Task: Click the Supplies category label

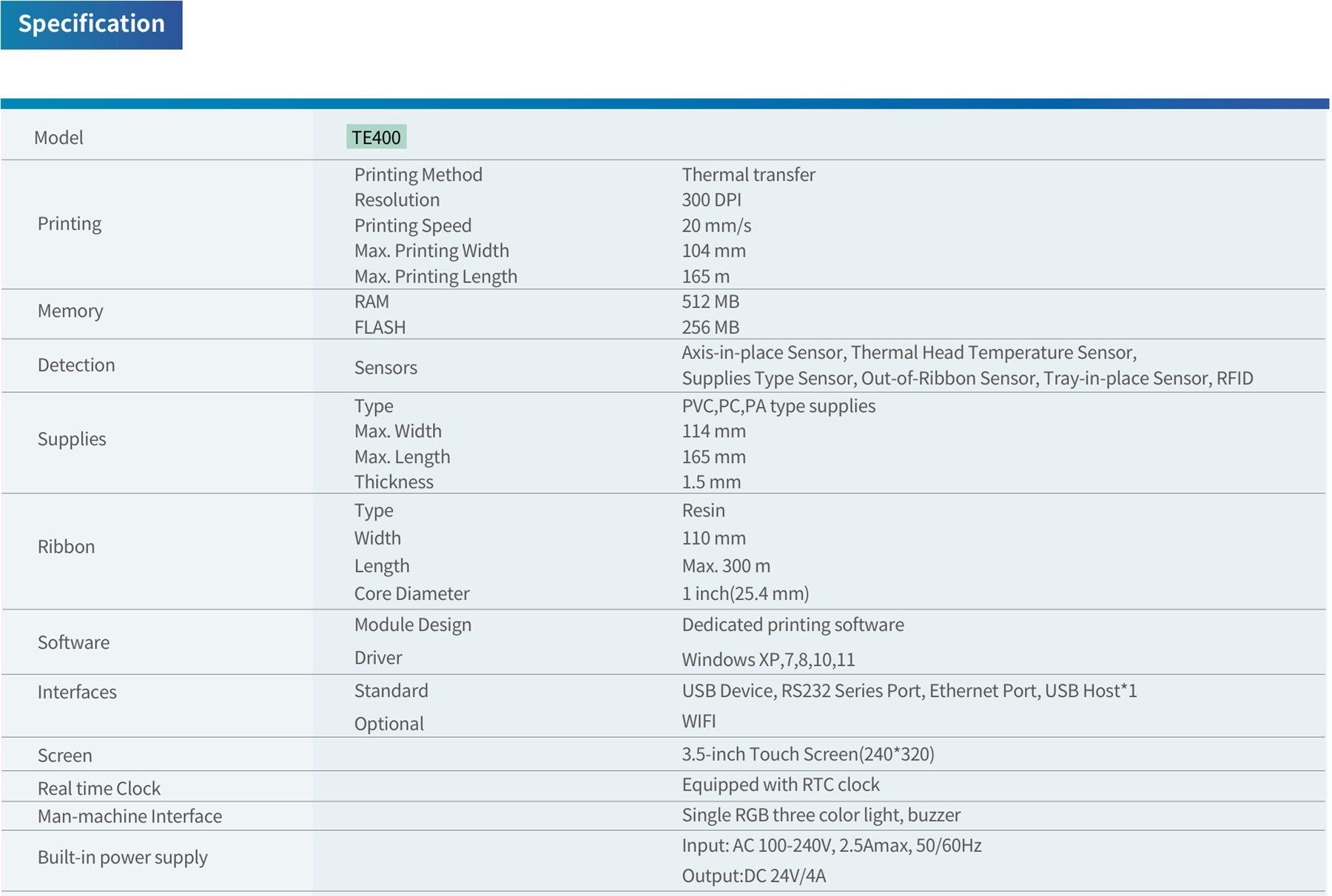Action: [72, 439]
